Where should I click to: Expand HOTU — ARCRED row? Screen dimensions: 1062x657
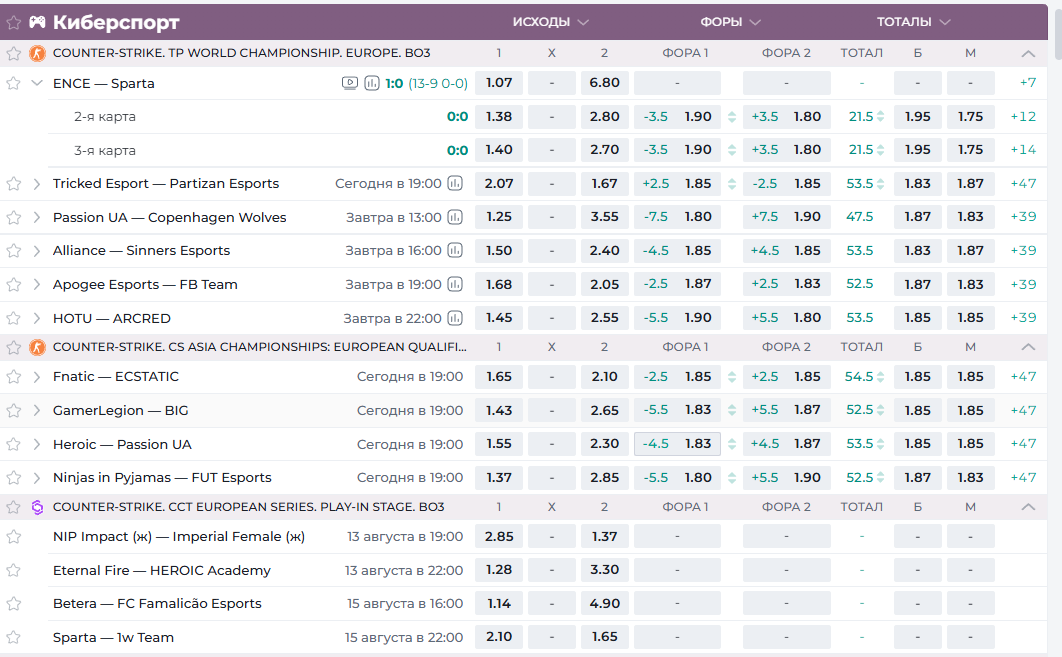tap(37, 318)
